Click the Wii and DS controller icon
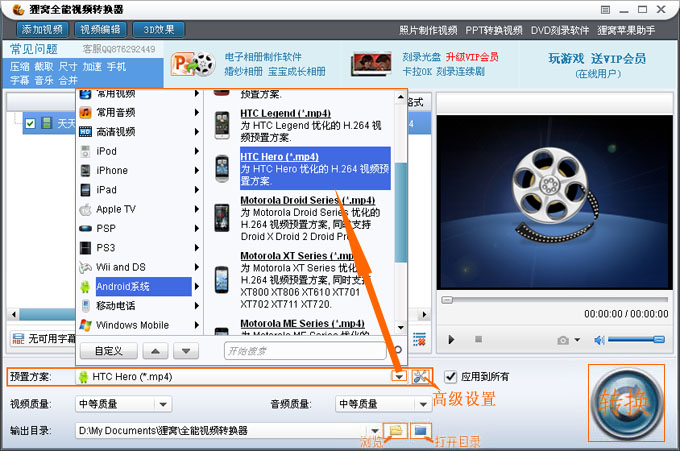The height and width of the screenshot is (451, 680). (x=85, y=267)
